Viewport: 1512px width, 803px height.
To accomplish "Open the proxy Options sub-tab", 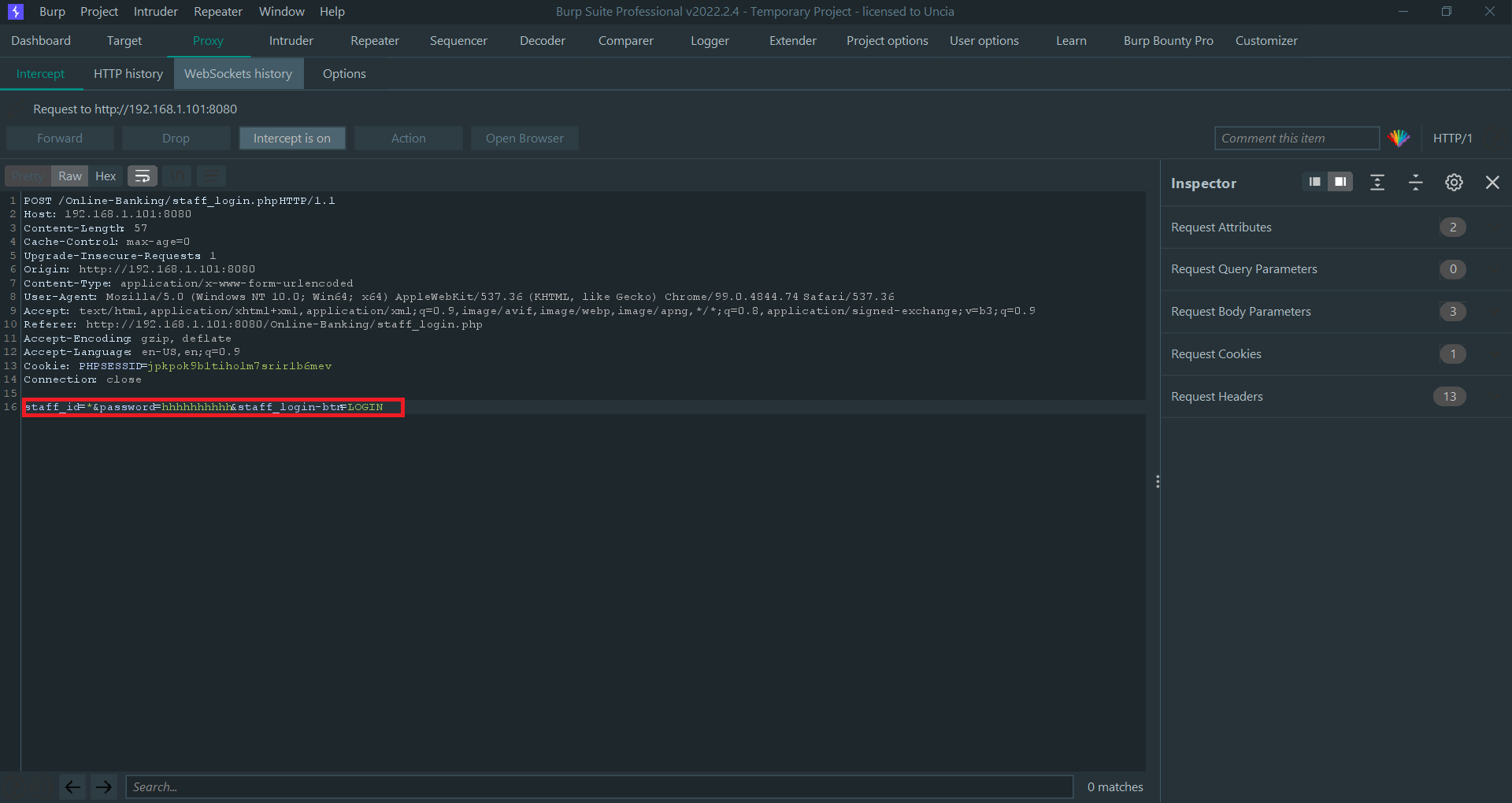I will tap(344, 74).
